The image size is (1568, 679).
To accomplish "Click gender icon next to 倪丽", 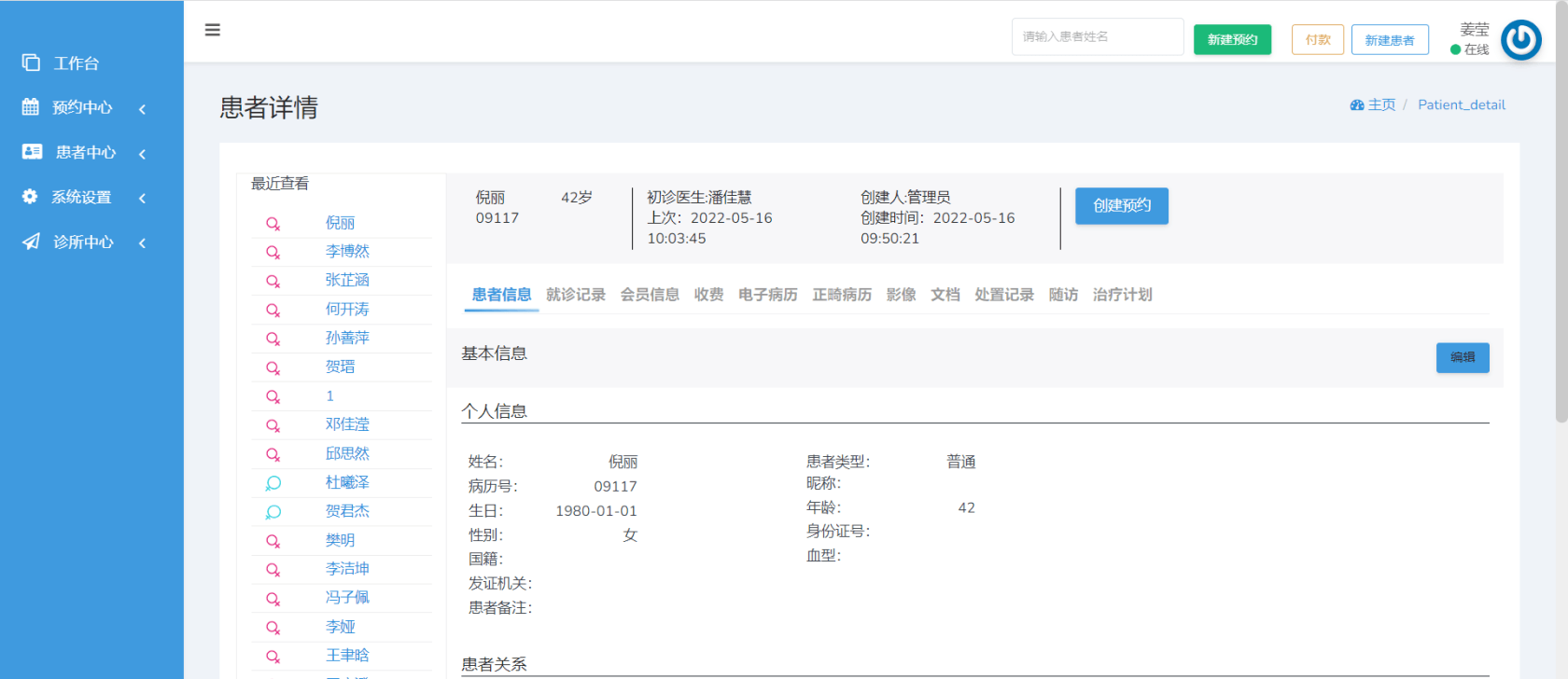I will tap(273, 224).
